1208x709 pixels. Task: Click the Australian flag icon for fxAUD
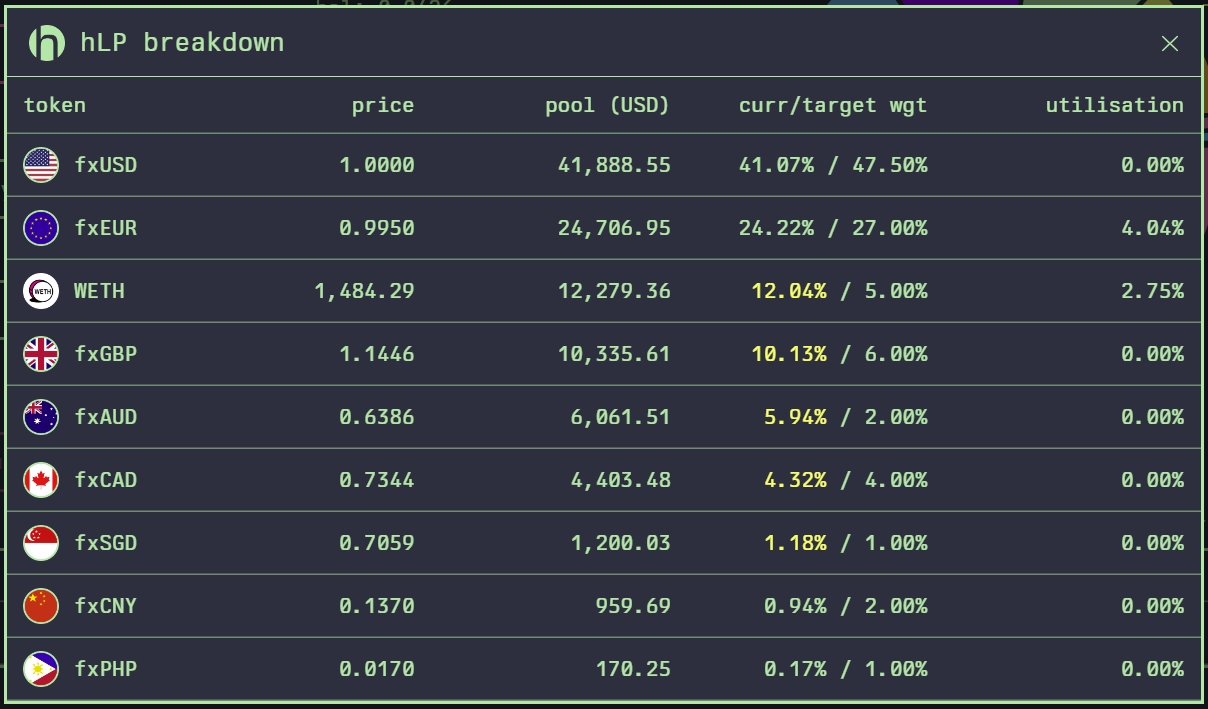pos(41,417)
